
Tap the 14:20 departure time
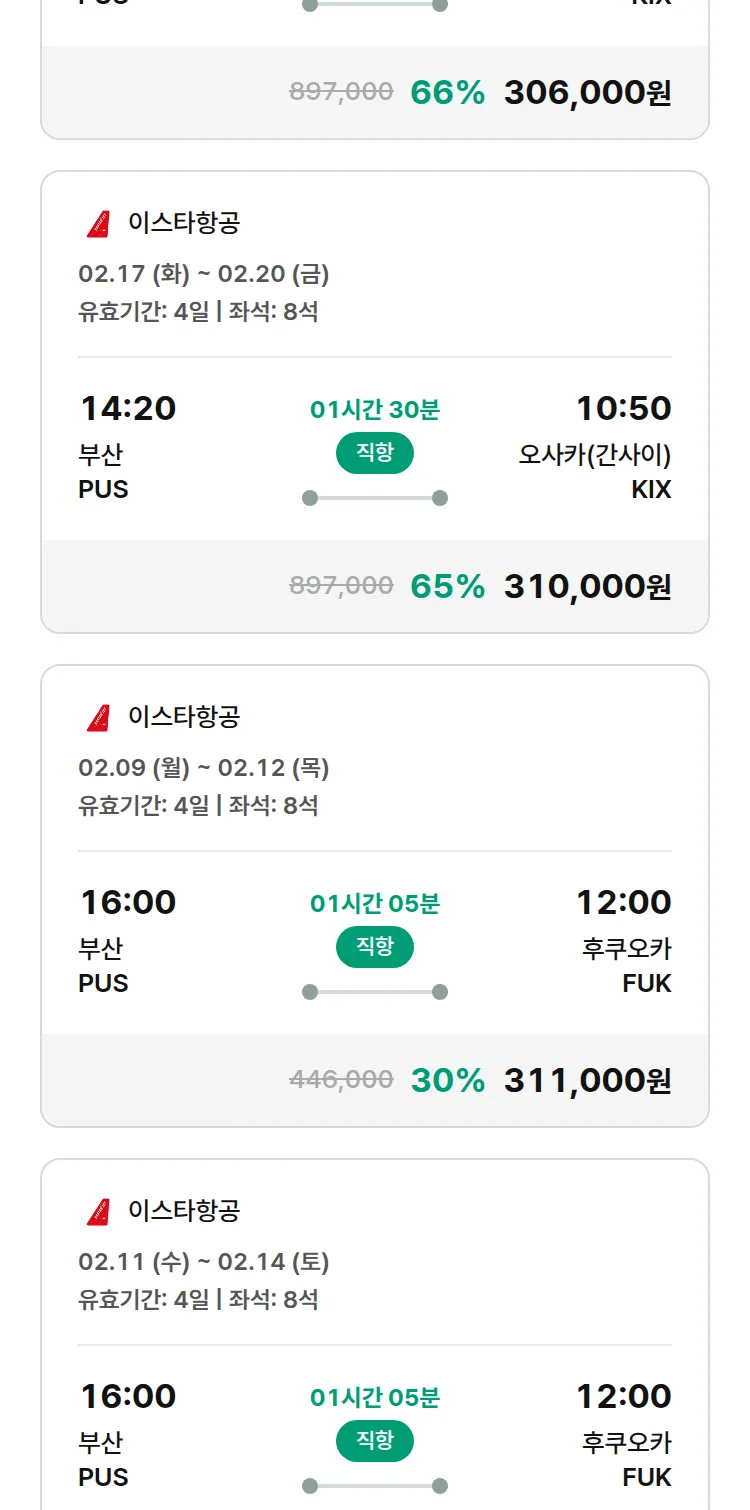coord(128,408)
